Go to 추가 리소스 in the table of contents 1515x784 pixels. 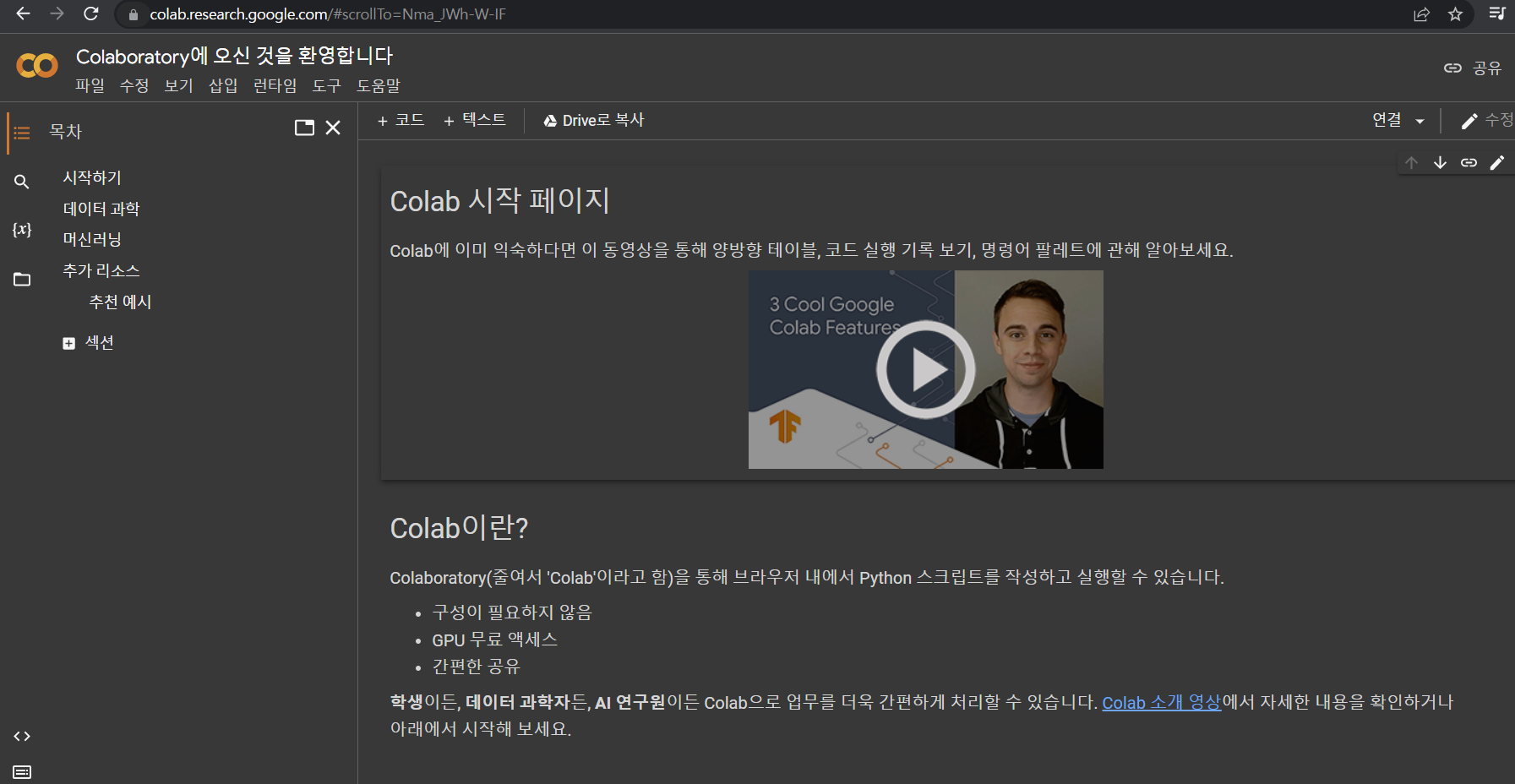101,270
